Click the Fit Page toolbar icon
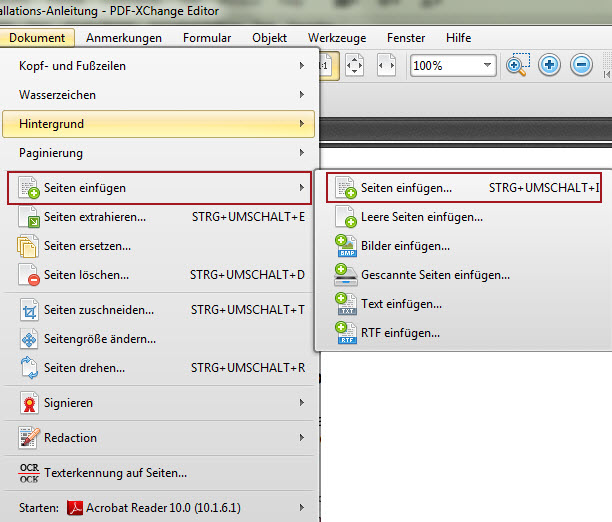Image resolution: width=612 pixels, height=522 pixels. point(354,65)
